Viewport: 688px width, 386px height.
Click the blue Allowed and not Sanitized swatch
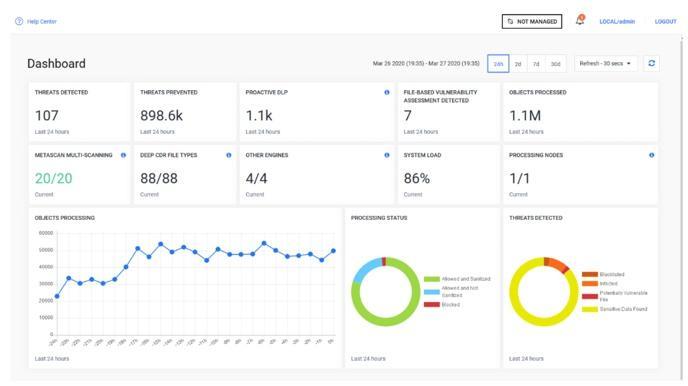point(432,292)
